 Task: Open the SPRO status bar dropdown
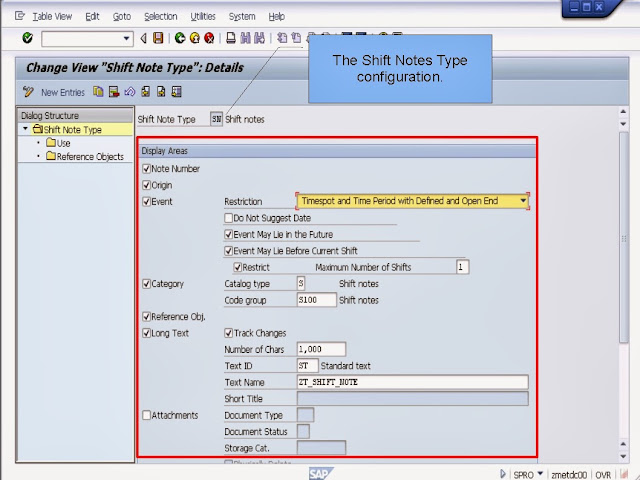540,473
